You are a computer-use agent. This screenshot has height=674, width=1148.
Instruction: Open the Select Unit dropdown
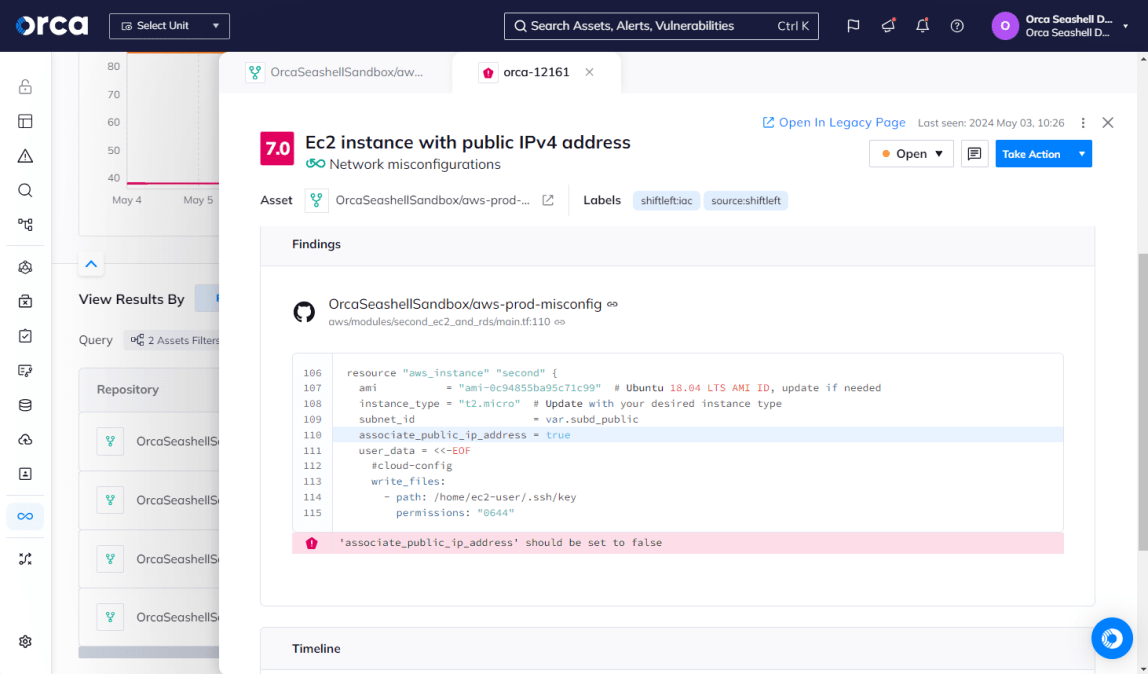click(169, 26)
